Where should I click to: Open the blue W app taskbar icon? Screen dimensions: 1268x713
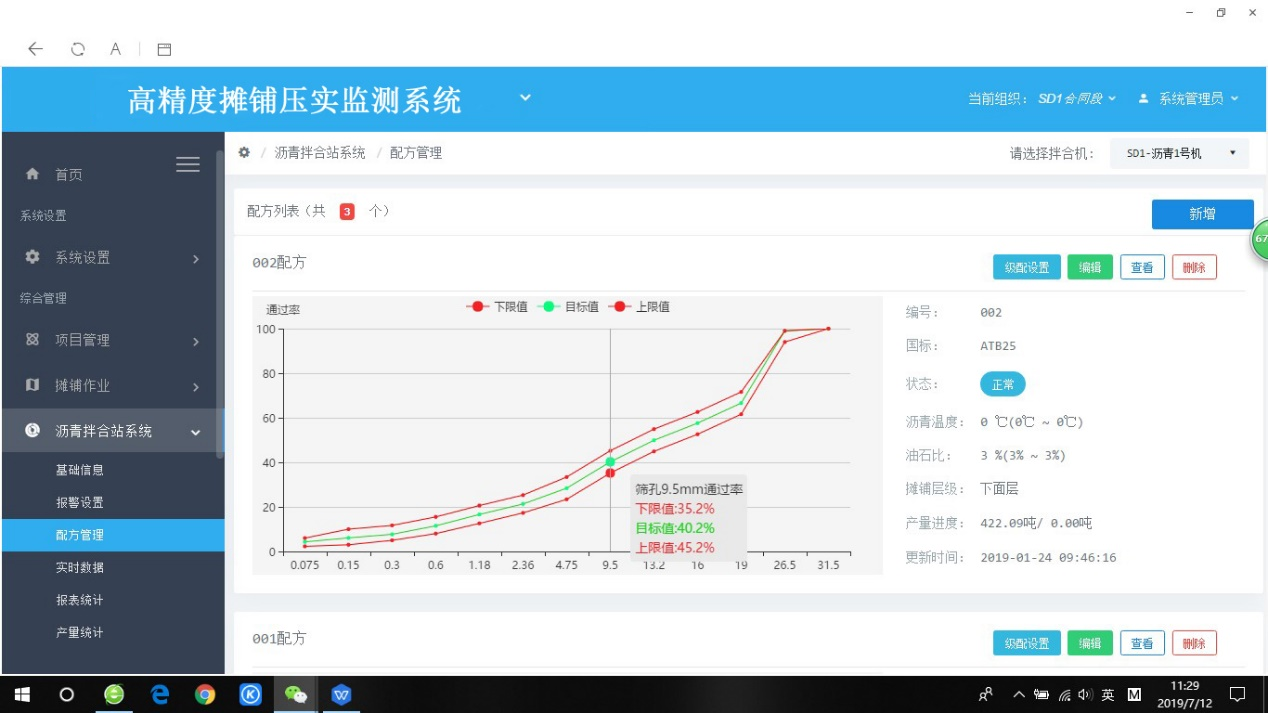click(x=342, y=694)
